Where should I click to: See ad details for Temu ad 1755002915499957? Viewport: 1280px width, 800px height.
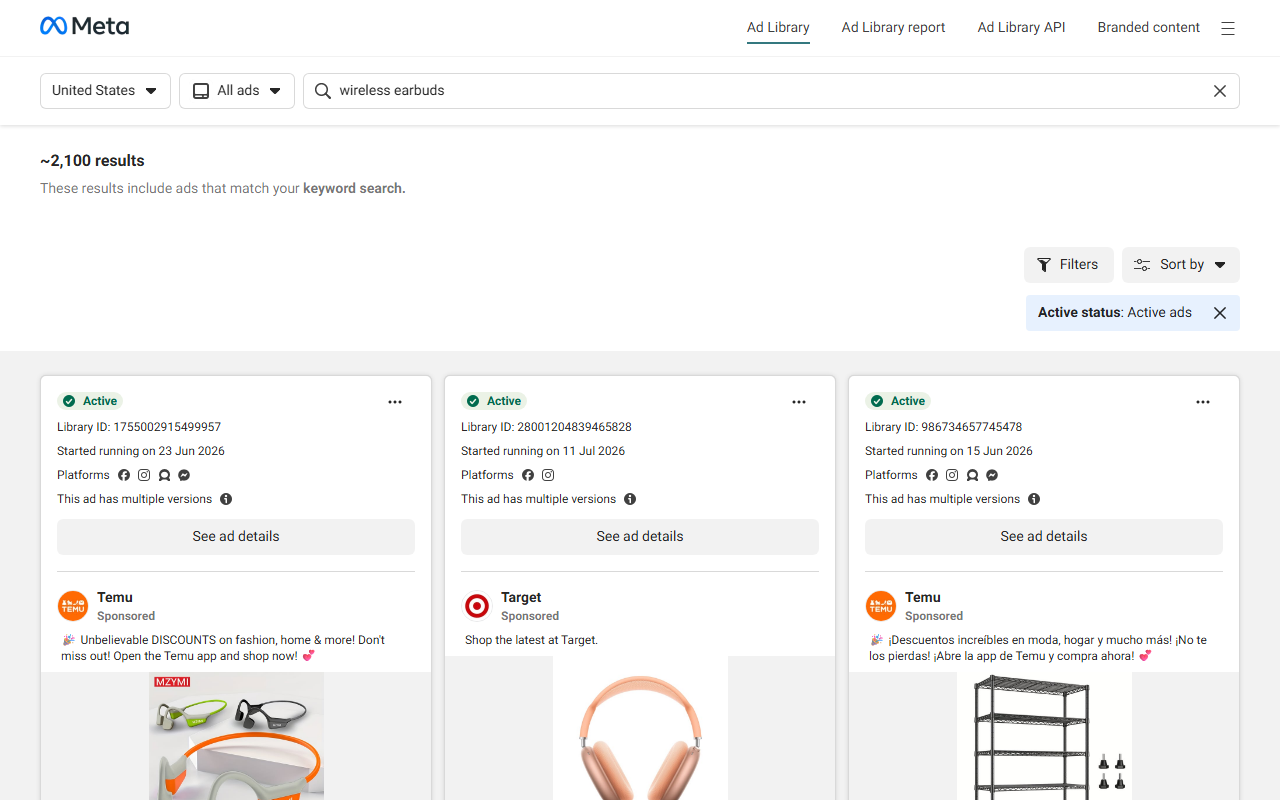(236, 537)
